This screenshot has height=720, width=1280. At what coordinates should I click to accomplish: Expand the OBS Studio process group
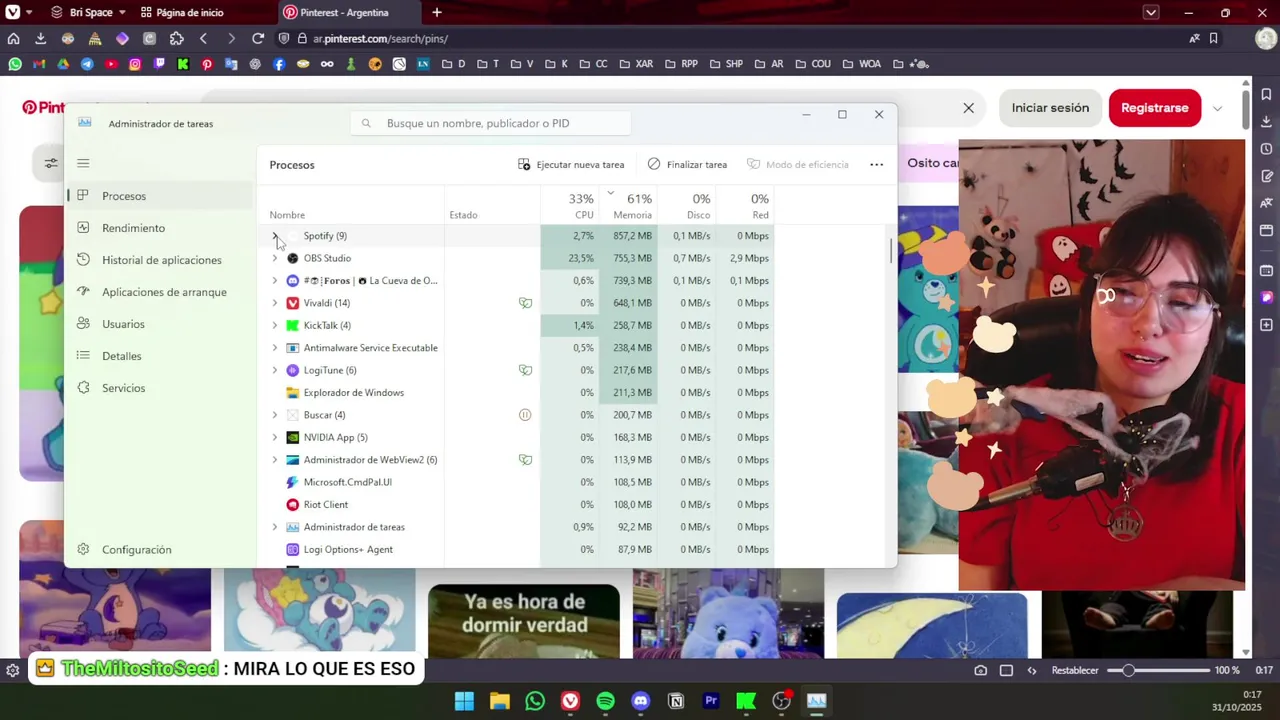275,258
